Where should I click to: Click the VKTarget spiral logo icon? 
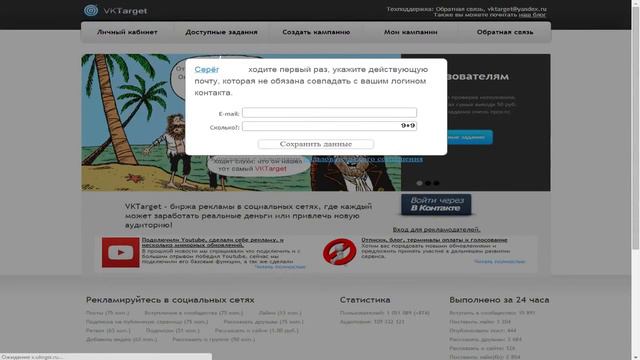[91, 10]
